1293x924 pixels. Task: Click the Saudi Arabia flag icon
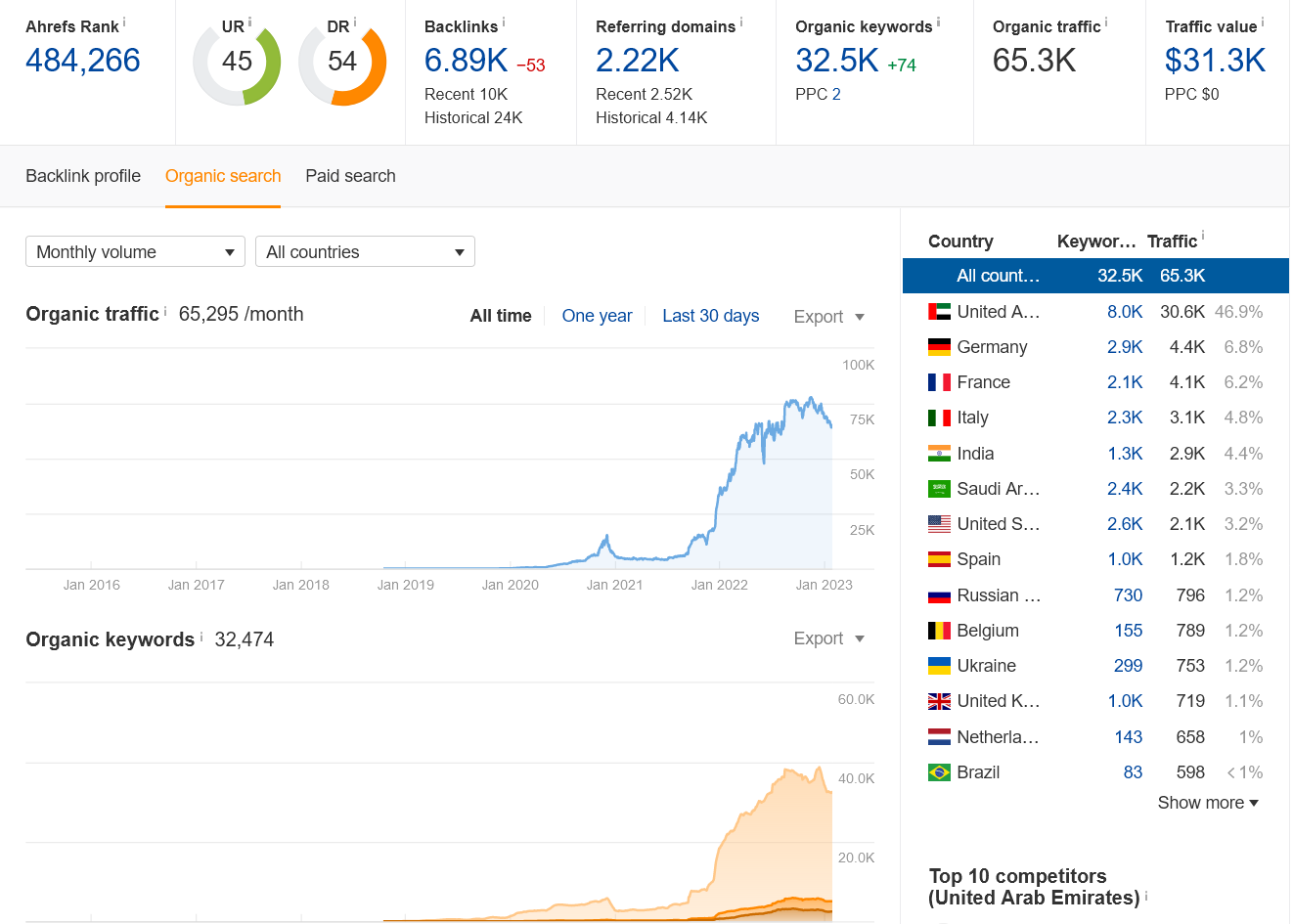tap(939, 489)
